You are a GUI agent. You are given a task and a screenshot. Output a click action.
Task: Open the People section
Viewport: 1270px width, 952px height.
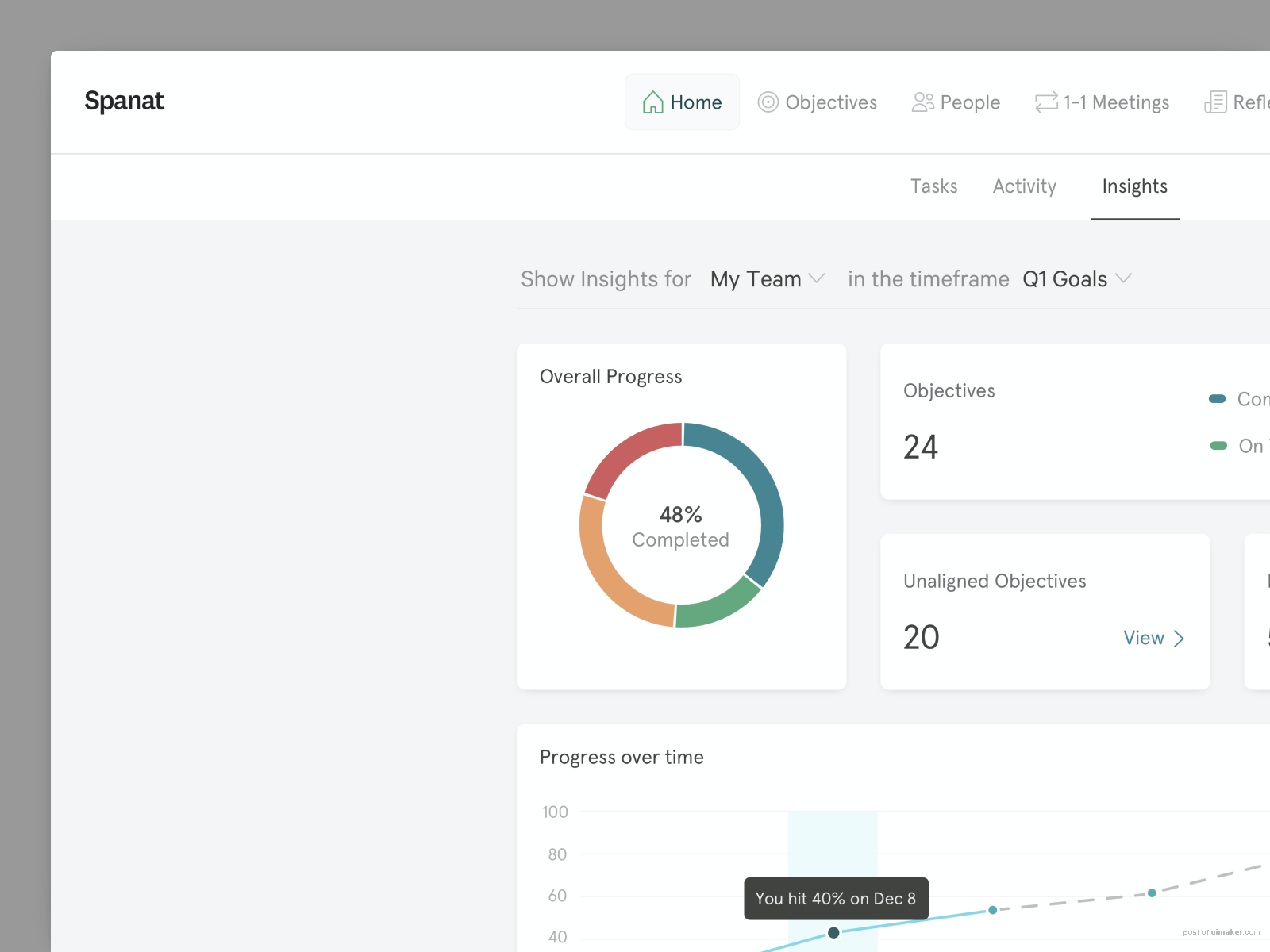click(956, 102)
